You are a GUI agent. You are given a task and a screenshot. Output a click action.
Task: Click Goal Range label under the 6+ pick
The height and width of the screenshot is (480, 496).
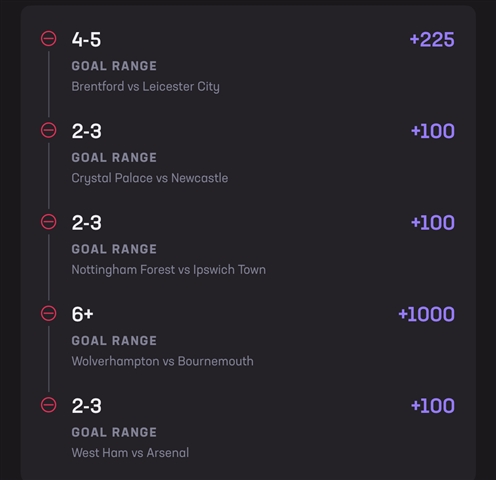point(114,341)
